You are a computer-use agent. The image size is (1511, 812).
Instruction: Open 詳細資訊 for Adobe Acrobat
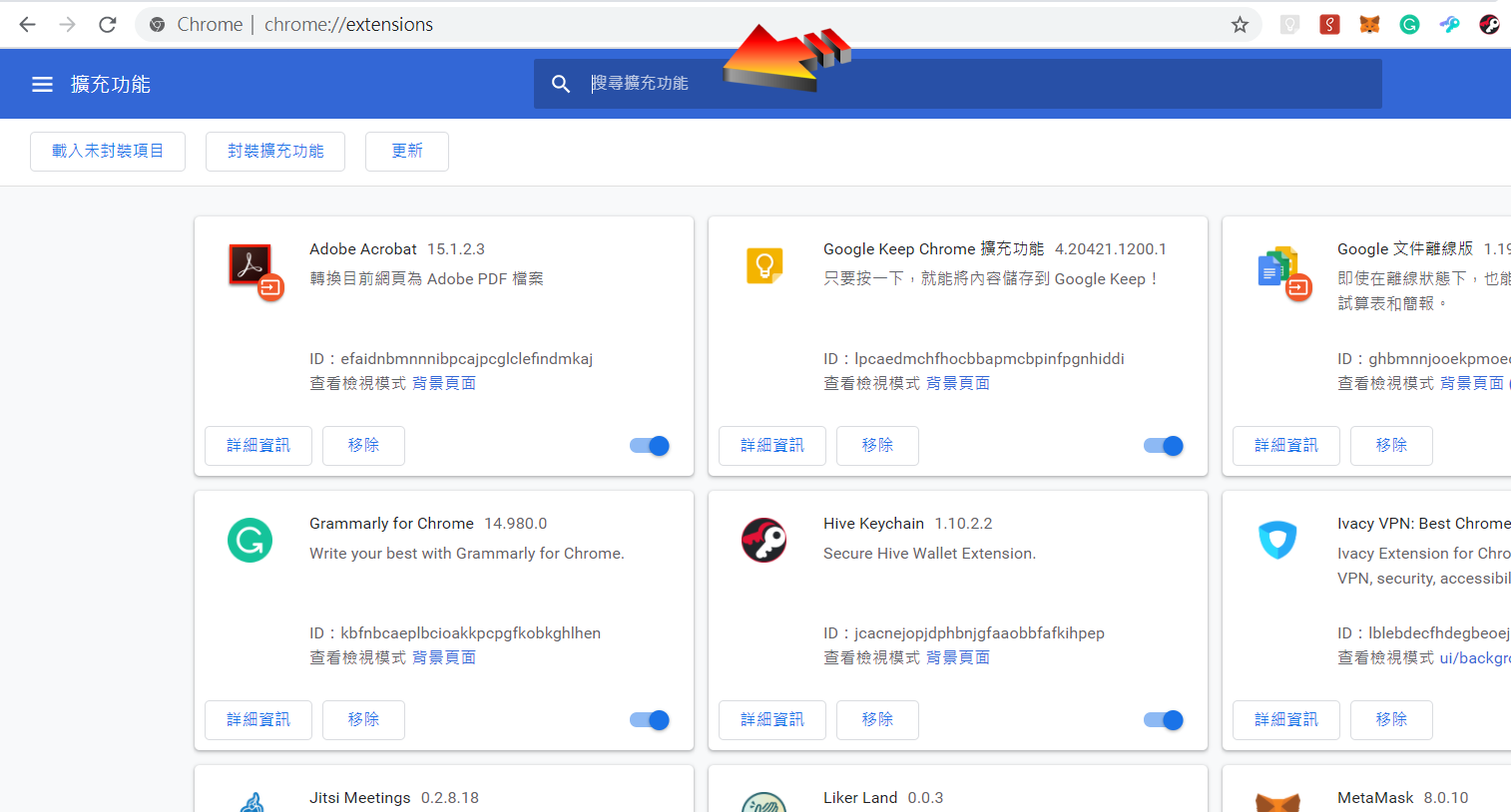(258, 446)
